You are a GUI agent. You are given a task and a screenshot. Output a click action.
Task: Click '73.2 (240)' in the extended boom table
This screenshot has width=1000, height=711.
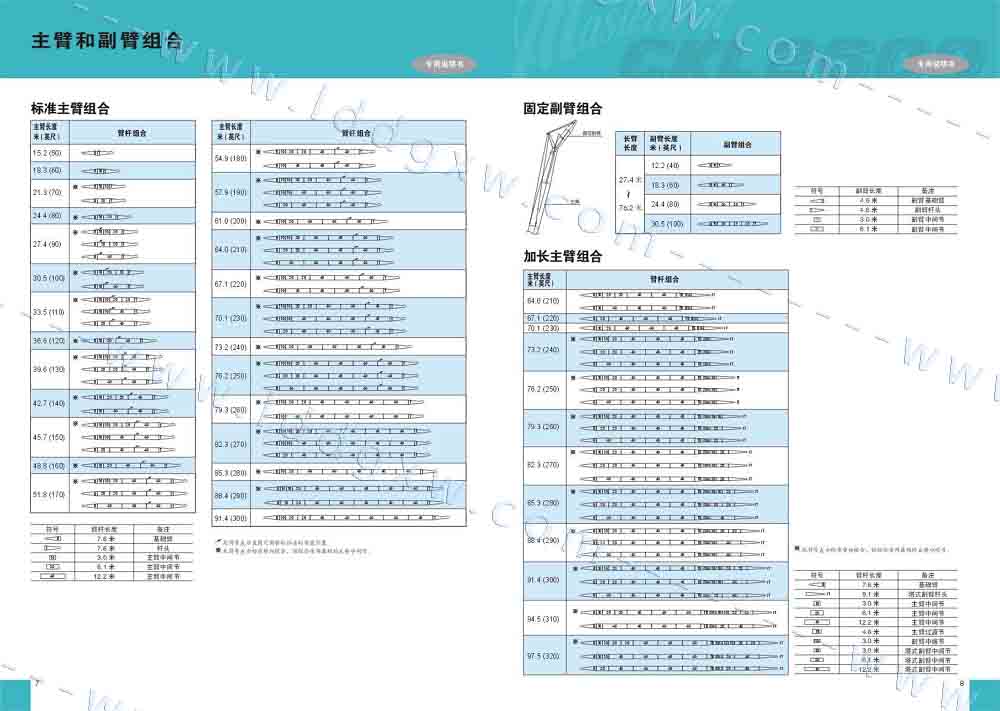[x=543, y=350]
